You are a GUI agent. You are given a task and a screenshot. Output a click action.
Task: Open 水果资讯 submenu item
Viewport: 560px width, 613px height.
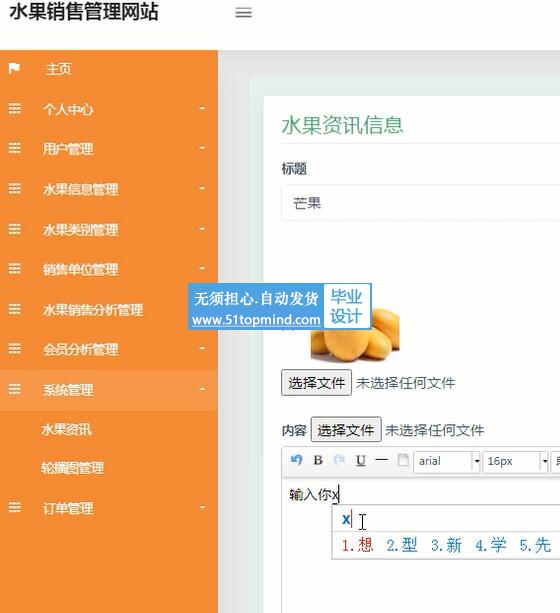pos(66,430)
